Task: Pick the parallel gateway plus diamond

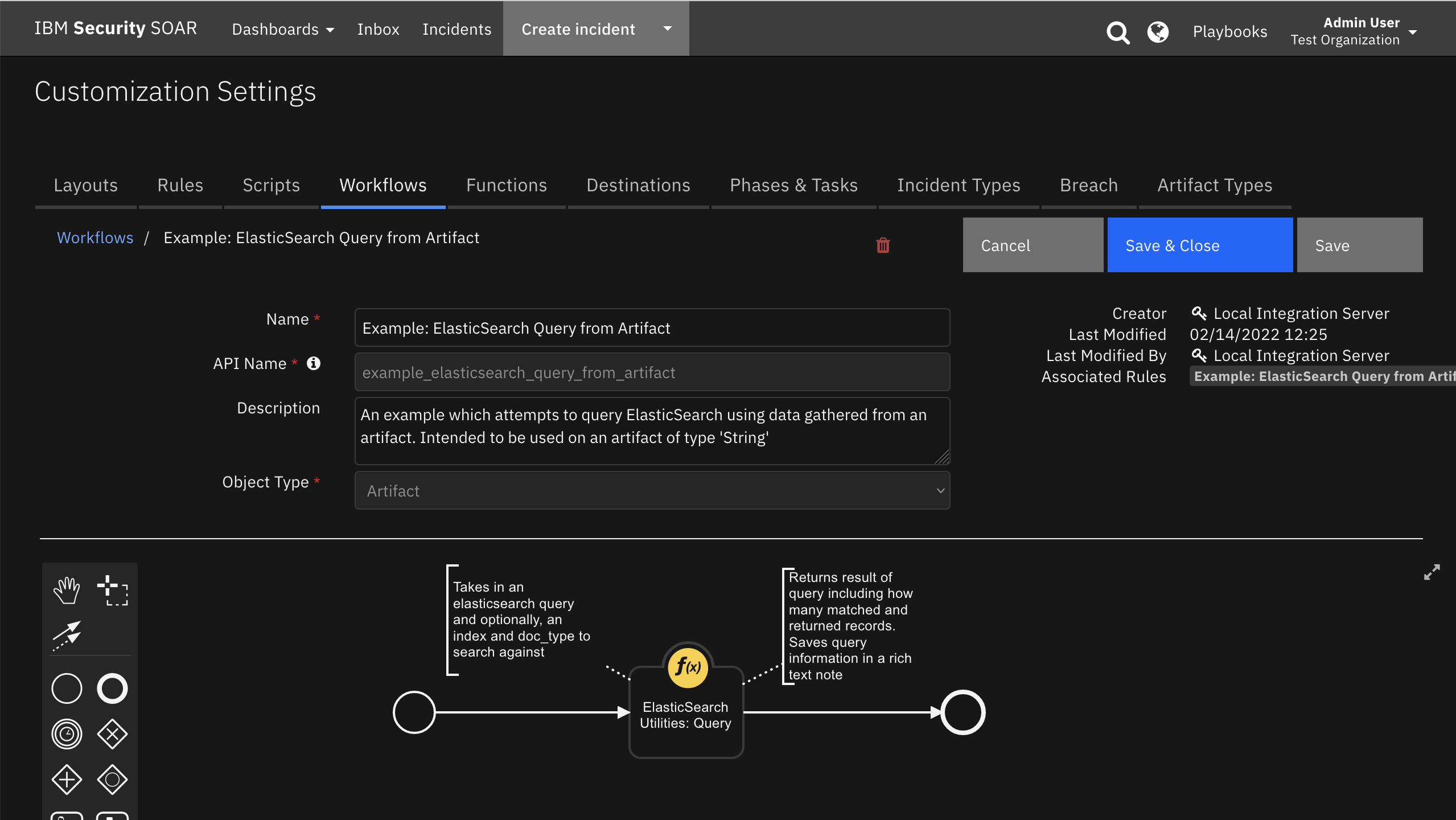Action: coord(67,780)
